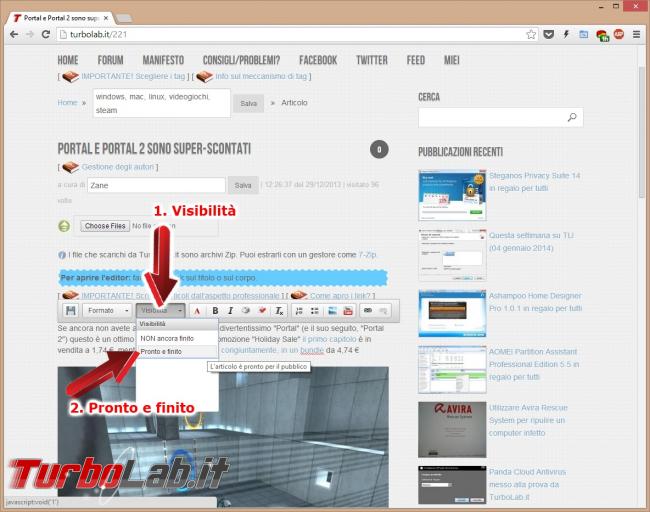This screenshot has width=650, height=512.
Task: Open a new browser tab
Action: click(123, 18)
